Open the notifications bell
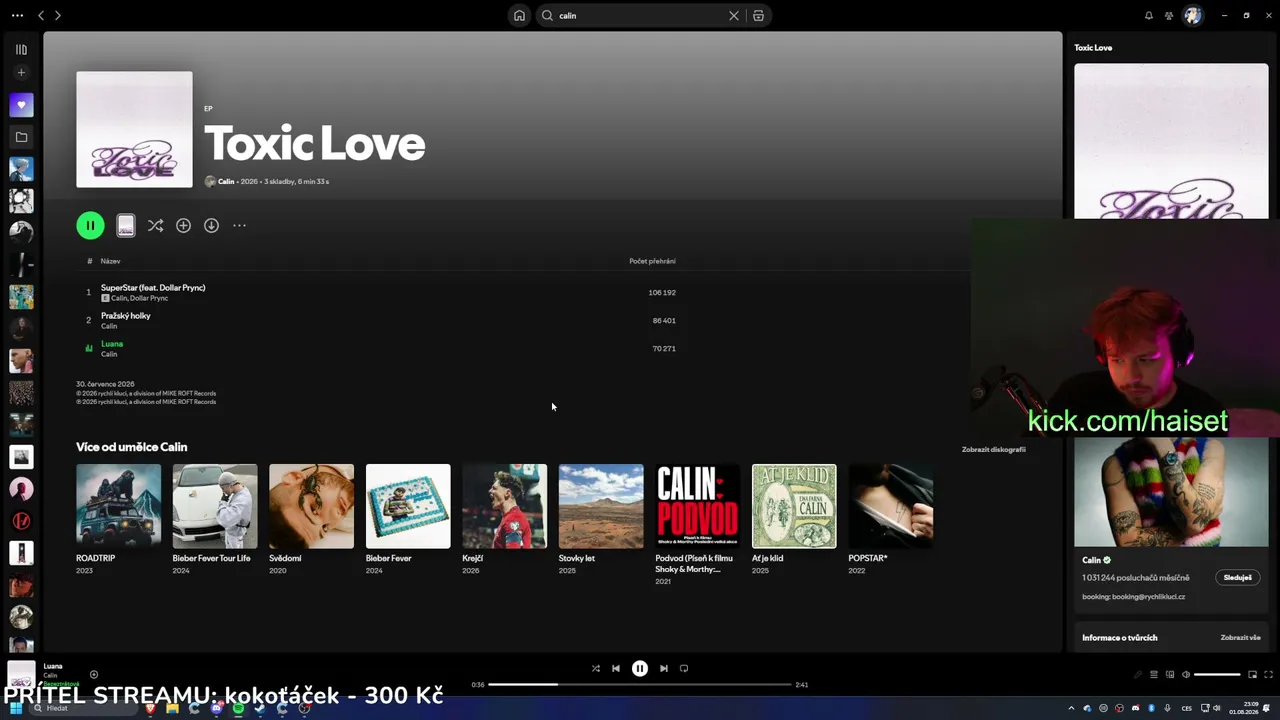This screenshot has width=1280, height=720. pyautogui.click(x=1148, y=15)
